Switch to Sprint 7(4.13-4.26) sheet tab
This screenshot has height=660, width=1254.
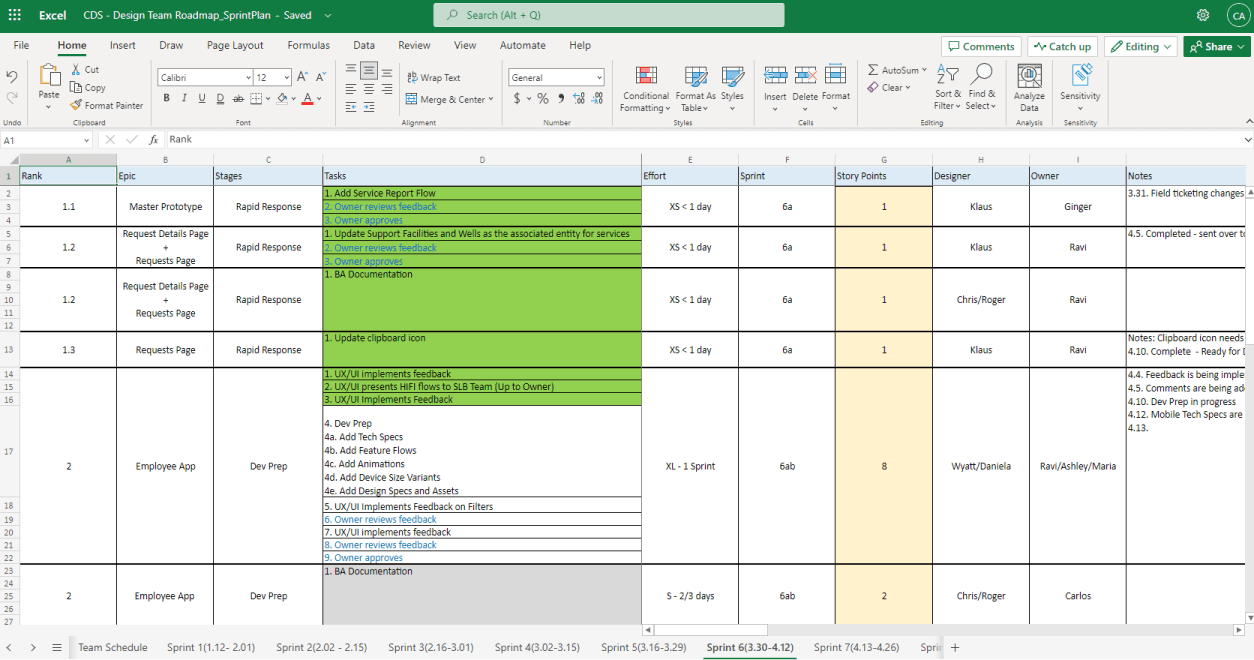tap(856, 647)
